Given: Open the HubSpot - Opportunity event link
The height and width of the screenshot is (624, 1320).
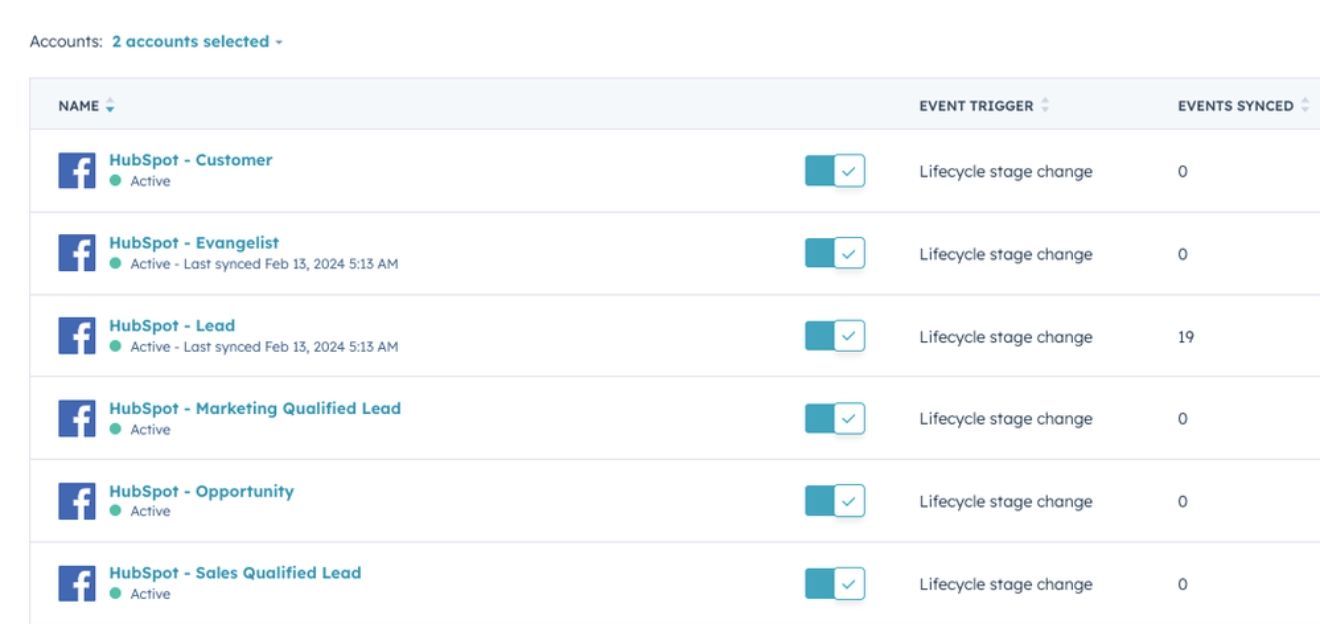Looking at the screenshot, I should click(201, 491).
